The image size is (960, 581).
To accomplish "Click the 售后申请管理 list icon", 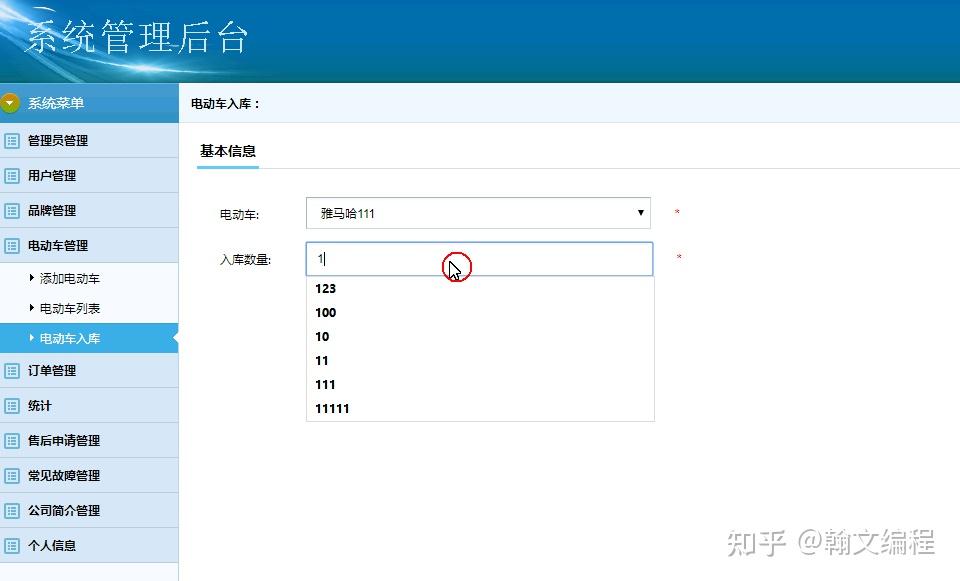I will [12, 440].
